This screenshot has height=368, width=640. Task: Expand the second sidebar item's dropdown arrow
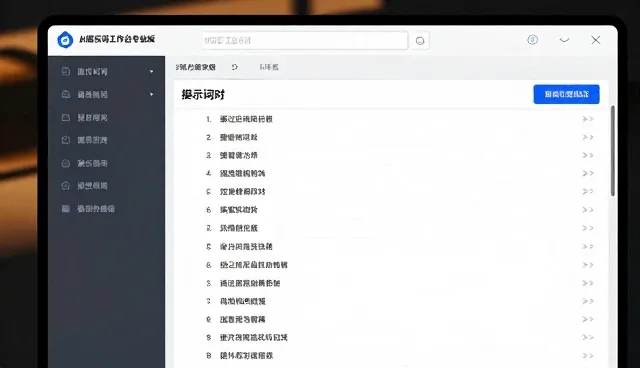(x=151, y=95)
